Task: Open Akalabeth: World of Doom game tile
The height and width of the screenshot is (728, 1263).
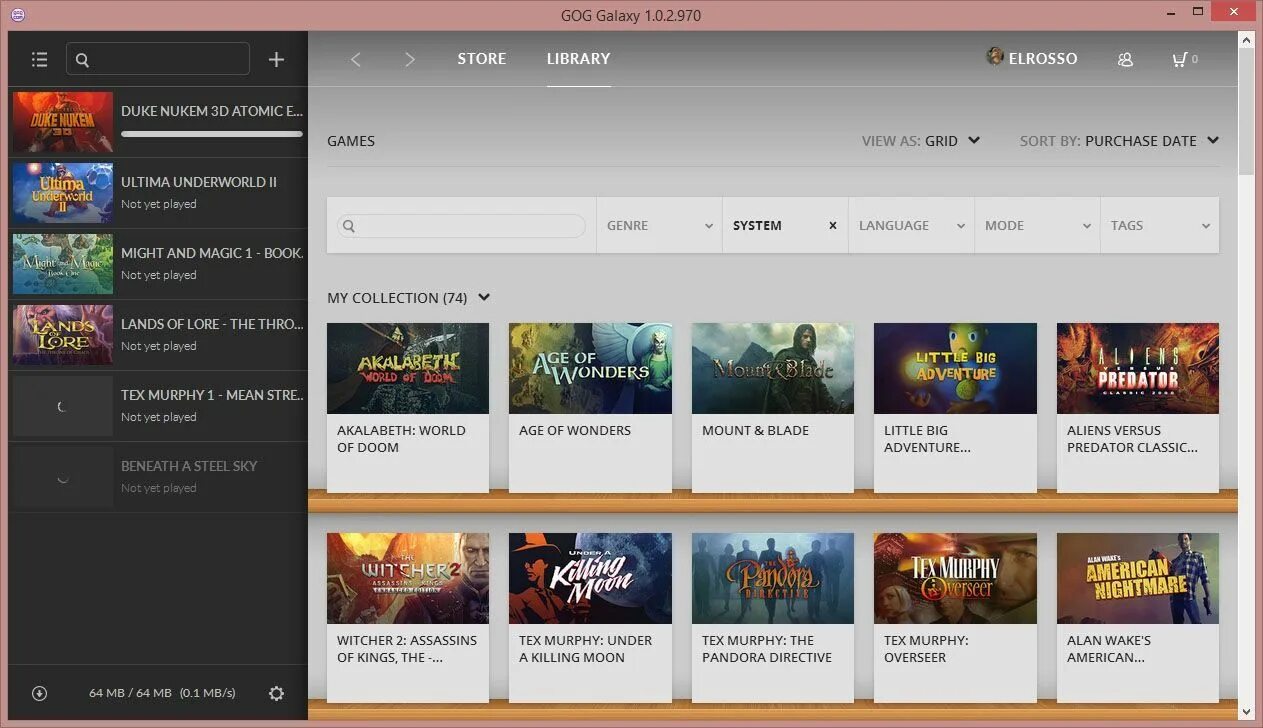Action: click(x=408, y=407)
